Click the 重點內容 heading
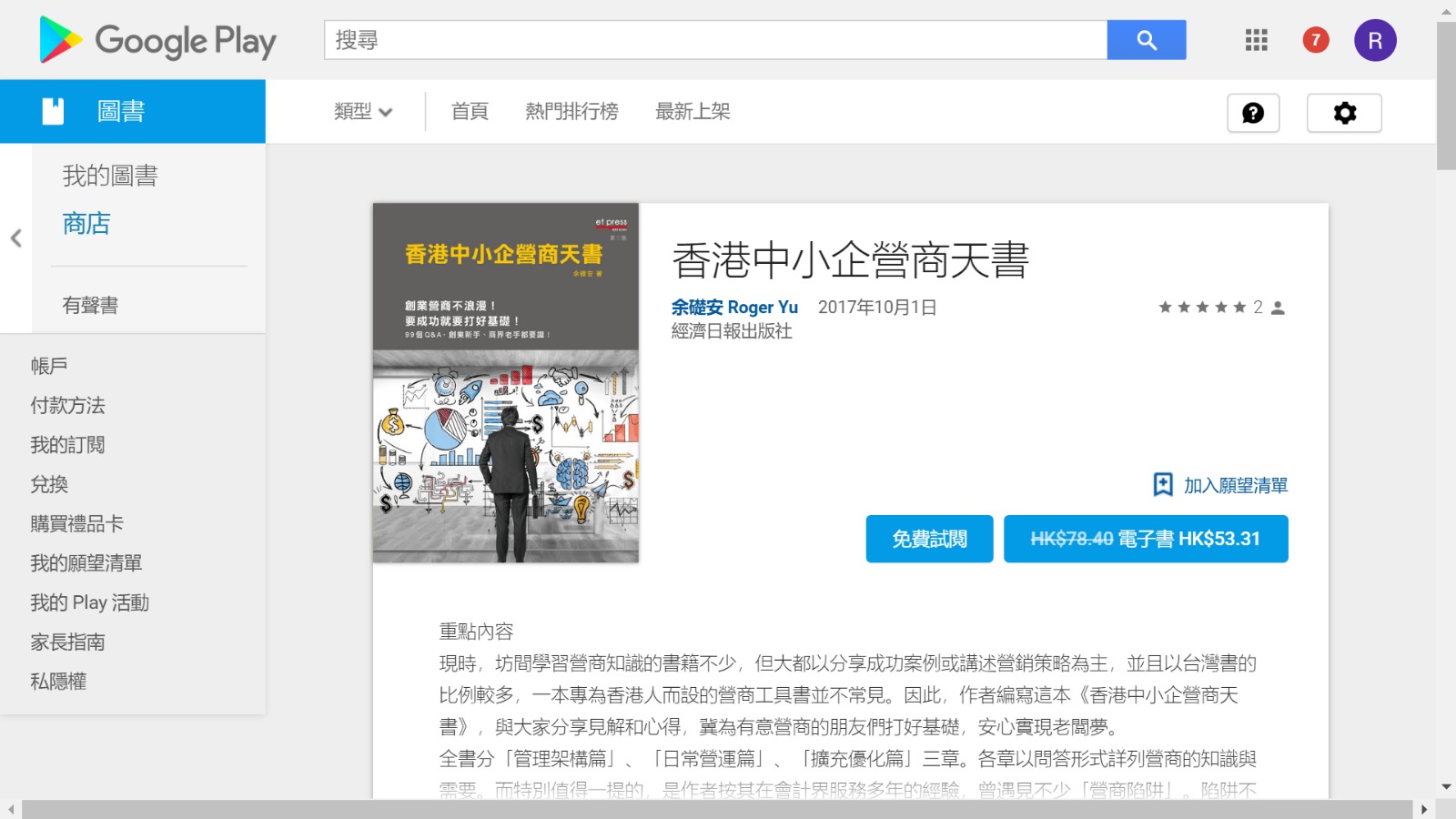The height and width of the screenshot is (819, 1456). pyautogui.click(x=476, y=632)
